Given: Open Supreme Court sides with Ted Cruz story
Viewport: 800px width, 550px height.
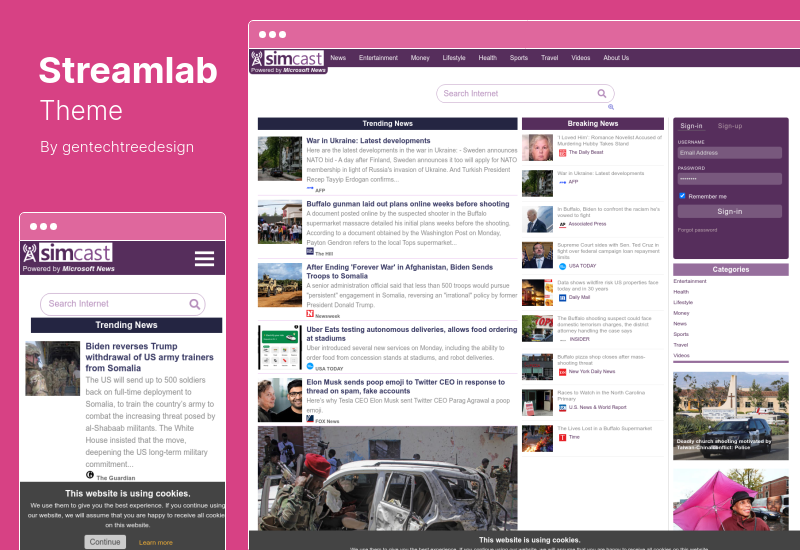Looking at the screenshot, I should (x=608, y=251).
